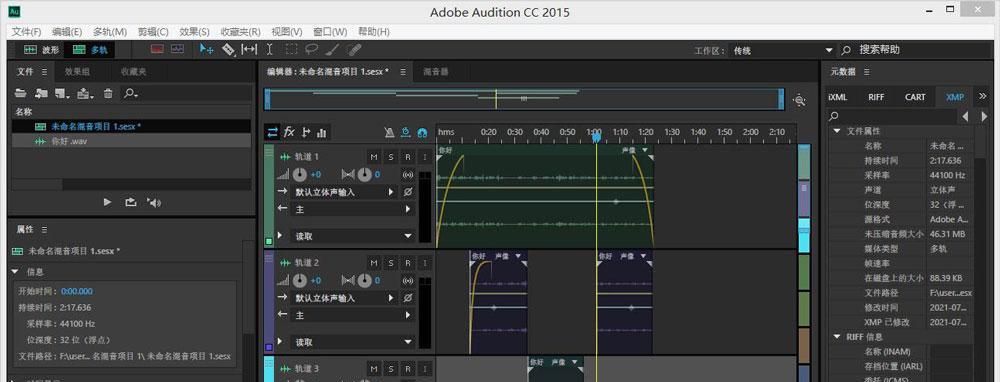This screenshot has width=1000, height=382.
Task: Click trash icon in Files panel
Action: 108,93
